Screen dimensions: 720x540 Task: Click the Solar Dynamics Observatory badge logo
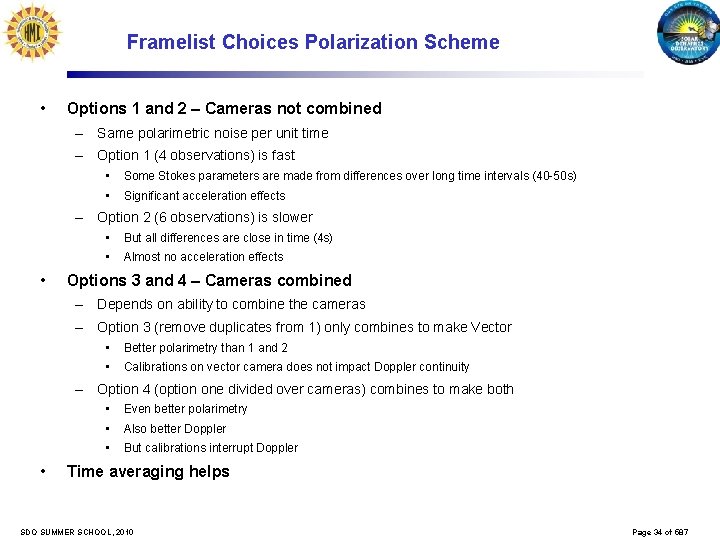(689, 35)
